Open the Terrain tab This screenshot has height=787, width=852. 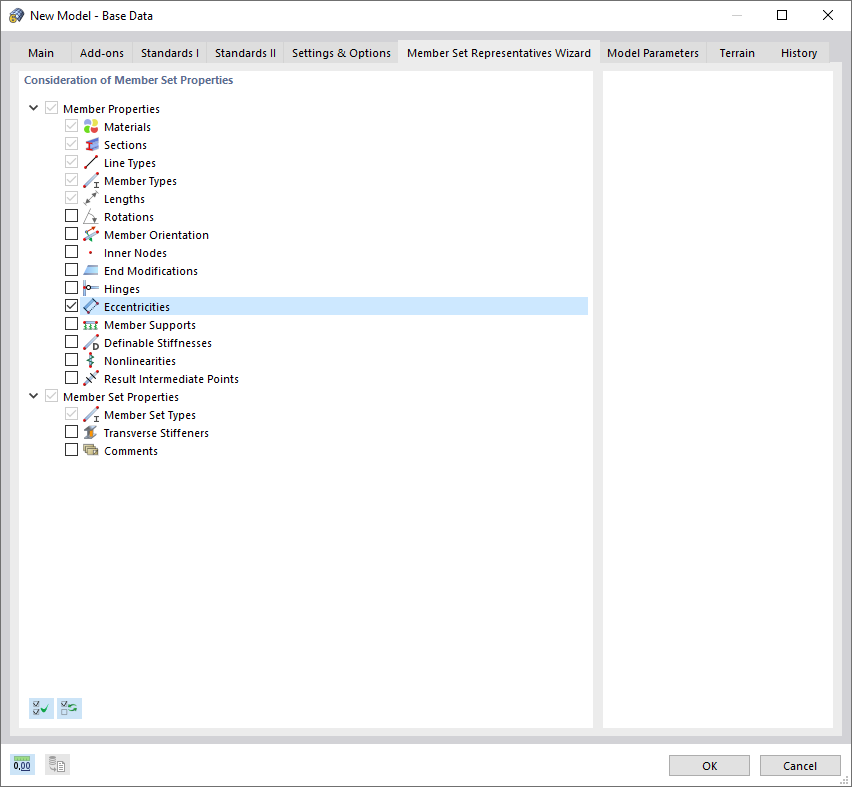click(737, 53)
